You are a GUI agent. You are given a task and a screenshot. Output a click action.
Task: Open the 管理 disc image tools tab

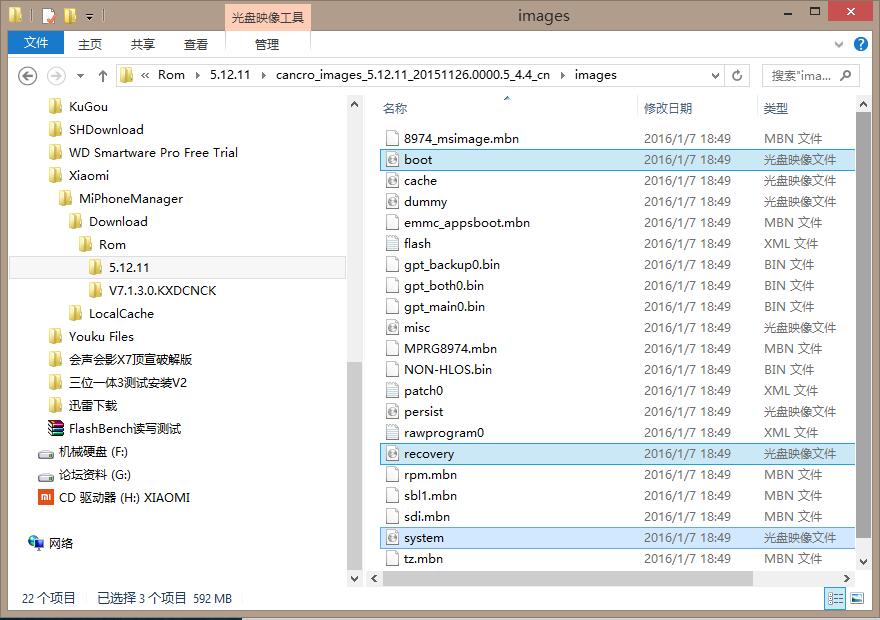click(x=268, y=44)
